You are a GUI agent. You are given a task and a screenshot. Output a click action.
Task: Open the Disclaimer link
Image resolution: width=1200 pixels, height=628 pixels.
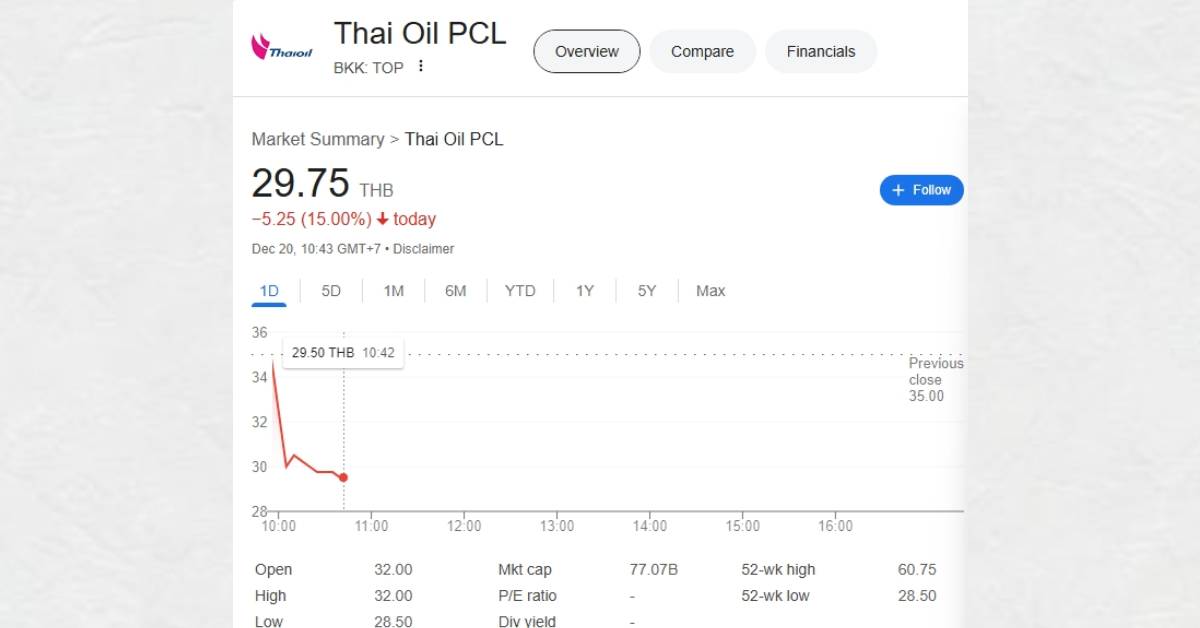tap(423, 248)
